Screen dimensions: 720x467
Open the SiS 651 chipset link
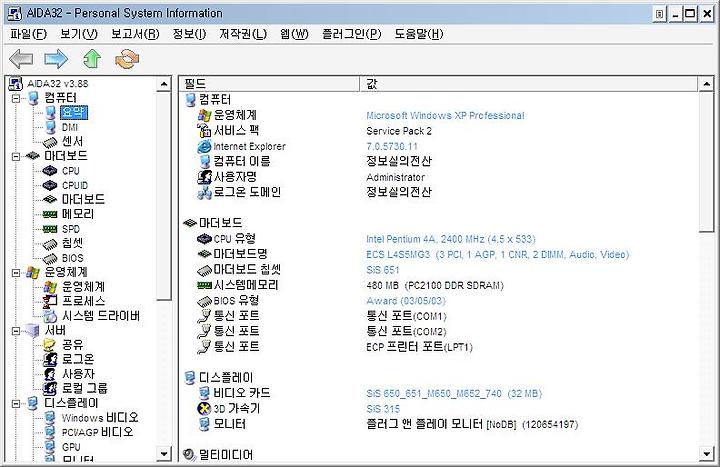pos(382,270)
